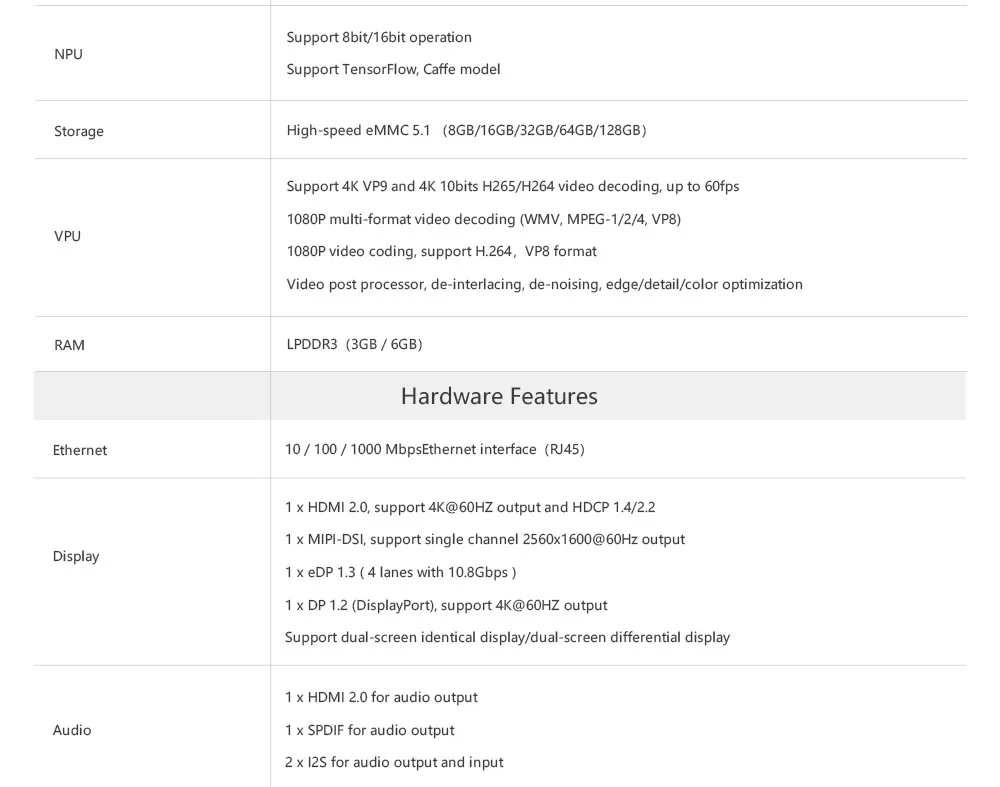Viewport: 1000px width, 787px height.
Task: Select the Ethernet row label
Action: [80, 450]
